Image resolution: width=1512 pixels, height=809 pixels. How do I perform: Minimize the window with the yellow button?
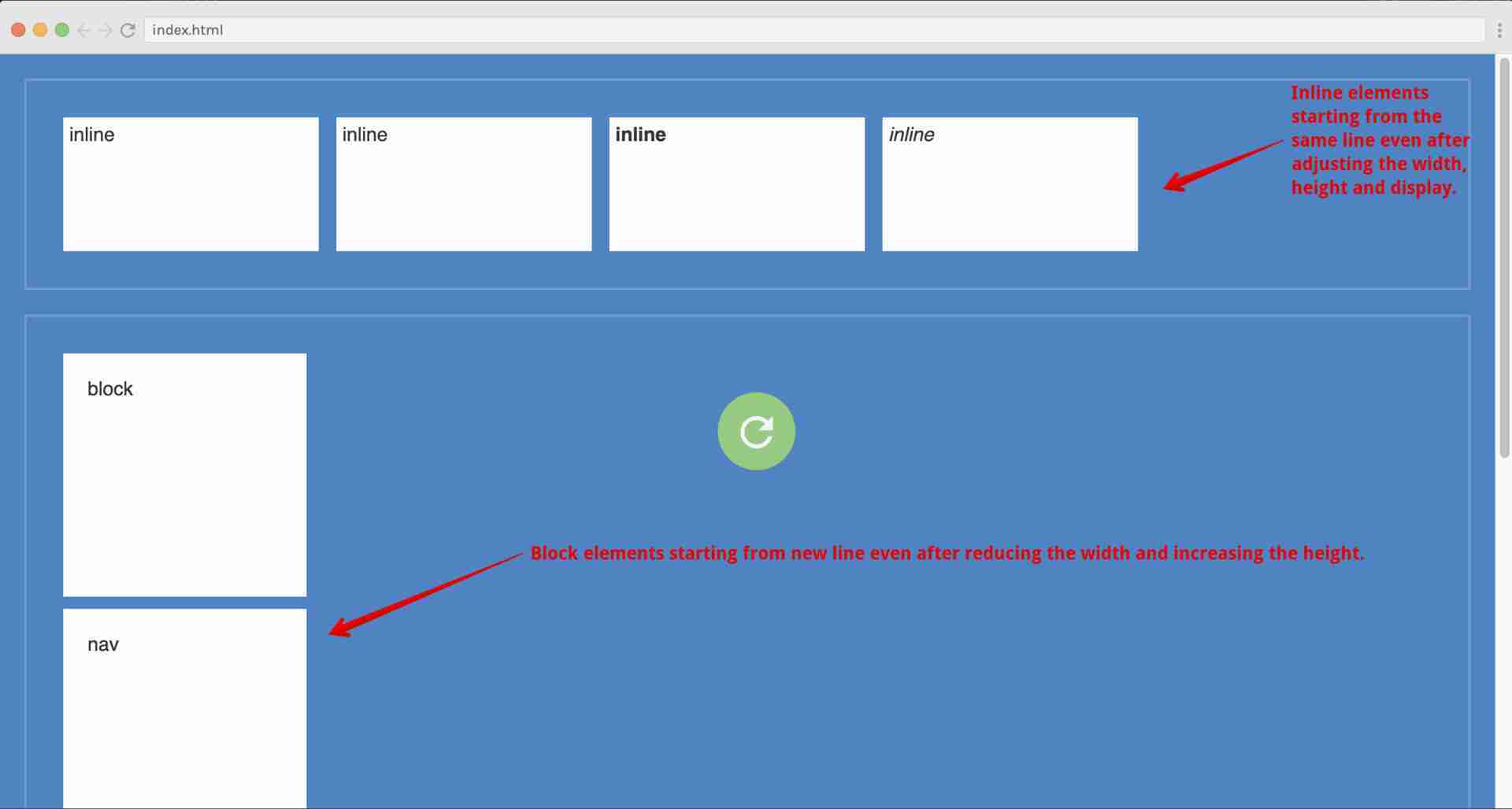point(40,30)
